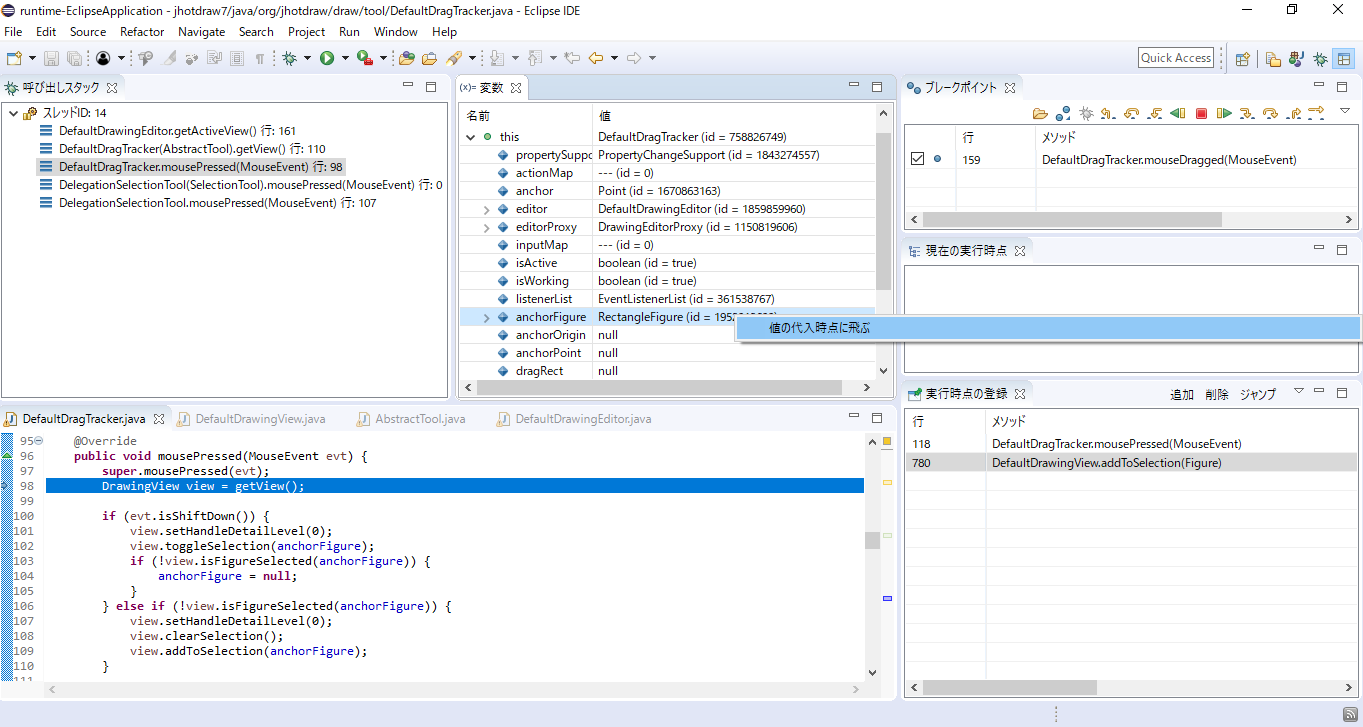Click the Last Edit Location icon
The image size is (1363, 727).
[x=572, y=58]
